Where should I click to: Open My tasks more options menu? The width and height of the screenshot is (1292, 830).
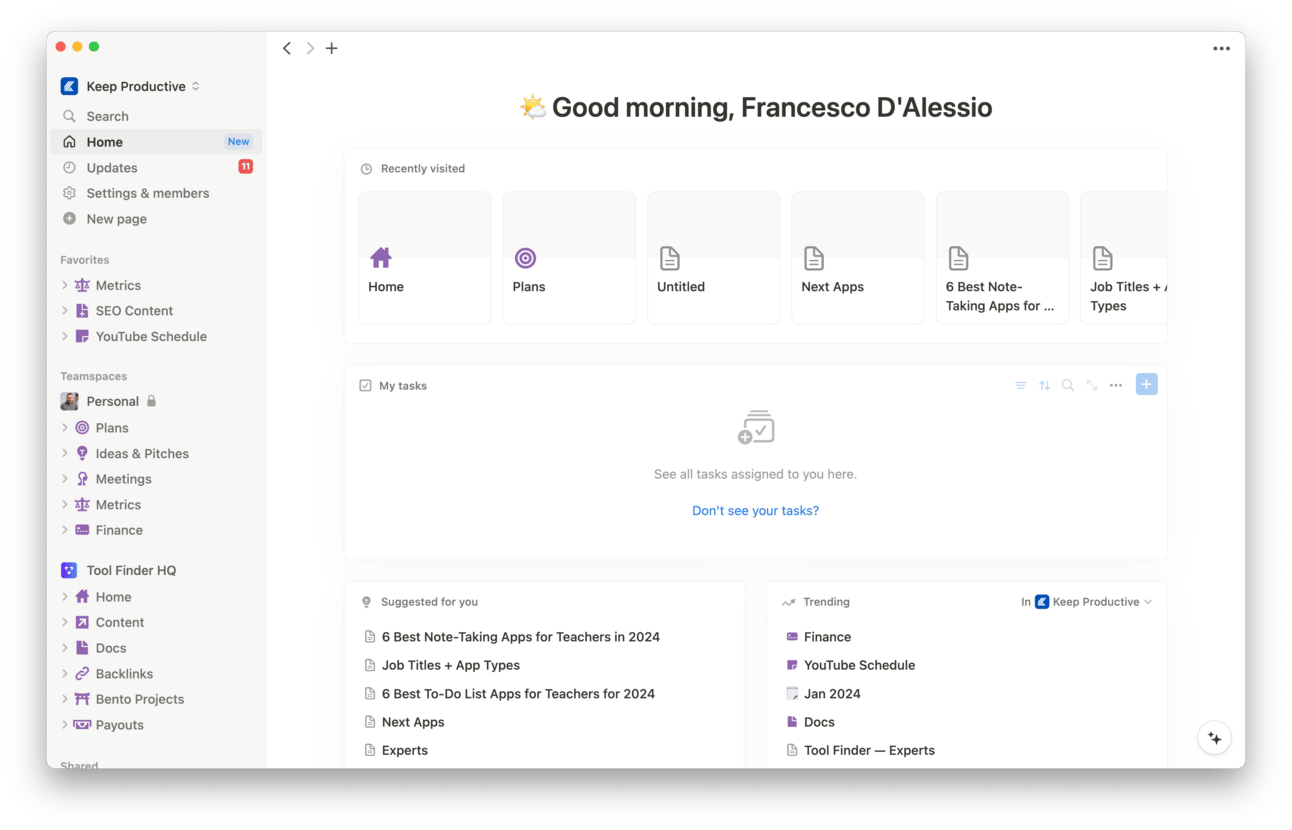(x=1116, y=385)
